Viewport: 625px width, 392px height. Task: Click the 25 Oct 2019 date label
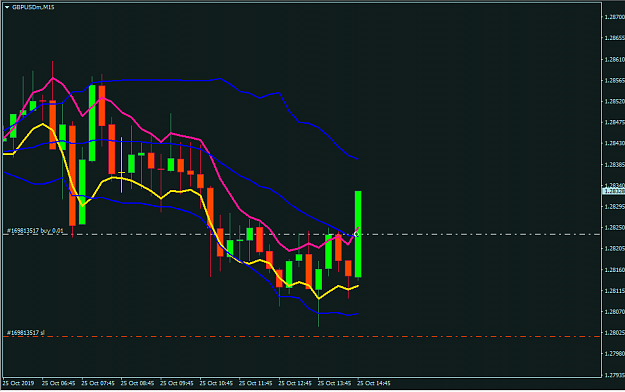[x=18, y=383]
